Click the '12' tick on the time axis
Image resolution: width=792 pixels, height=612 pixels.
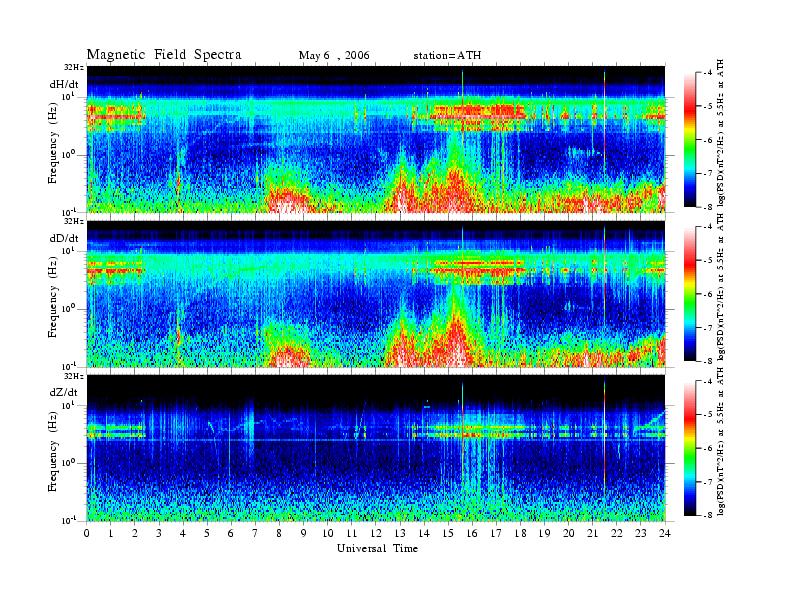(x=376, y=533)
